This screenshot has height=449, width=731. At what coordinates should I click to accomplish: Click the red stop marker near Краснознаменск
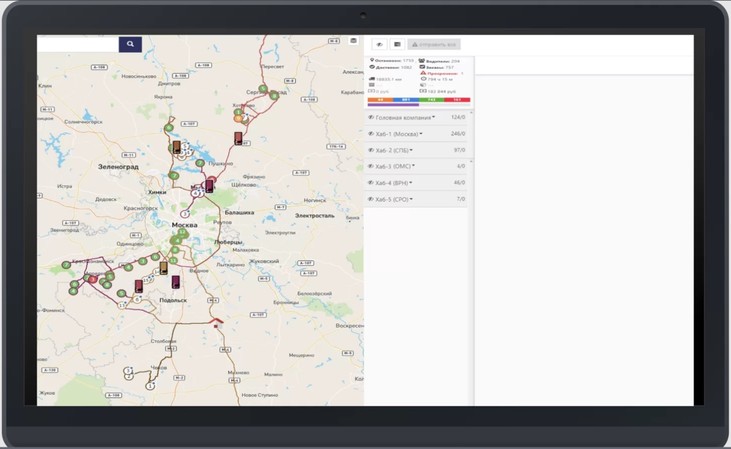click(x=93, y=279)
